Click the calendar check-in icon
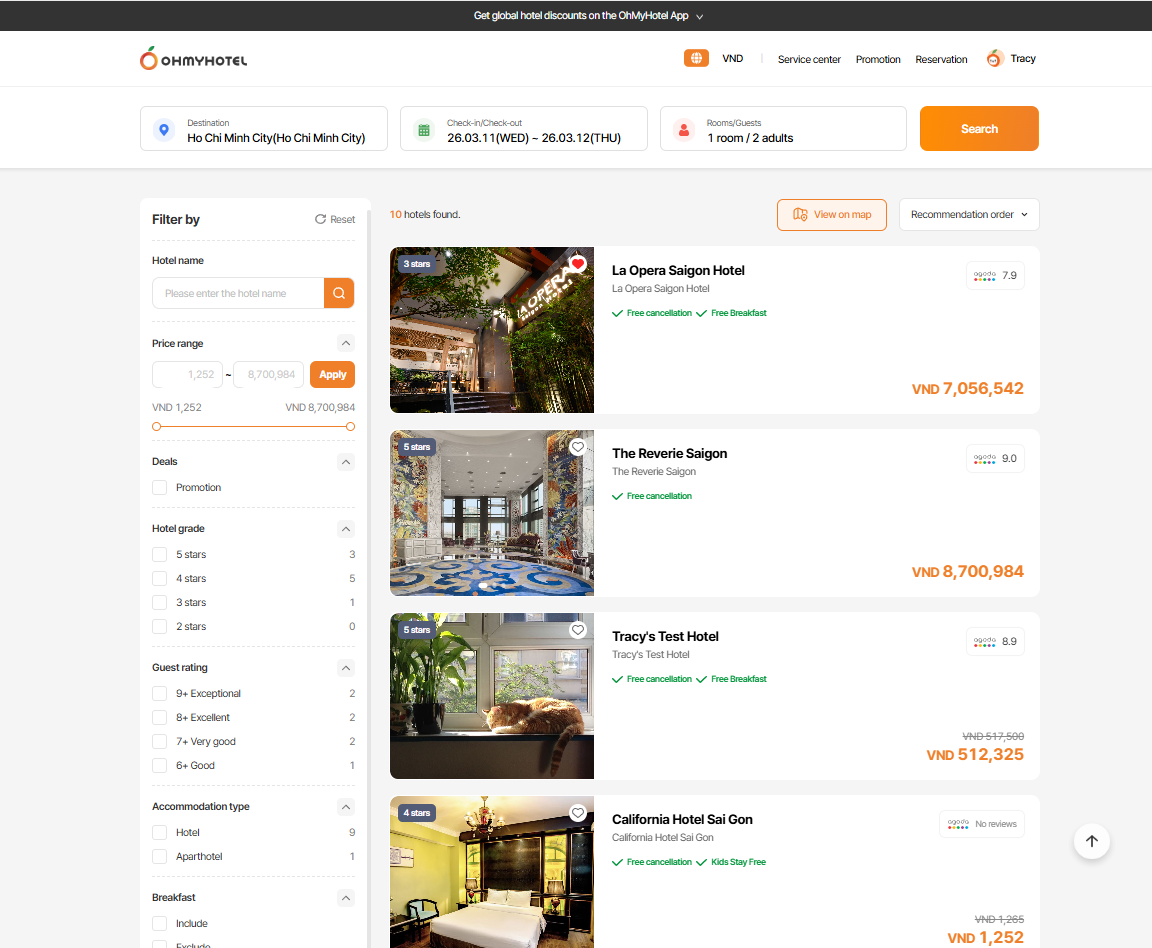This screenshot has width=1152, height=948. pos(424,129)
